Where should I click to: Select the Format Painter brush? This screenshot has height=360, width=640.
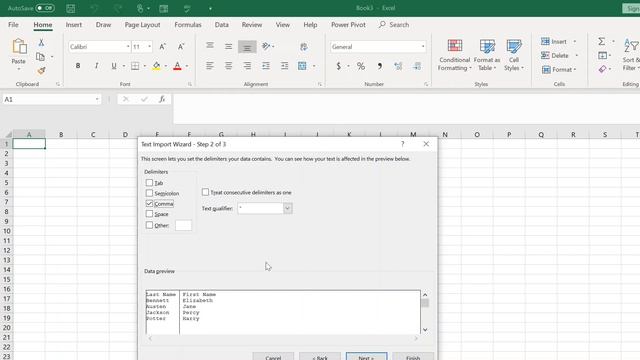(x=41, y=71)
